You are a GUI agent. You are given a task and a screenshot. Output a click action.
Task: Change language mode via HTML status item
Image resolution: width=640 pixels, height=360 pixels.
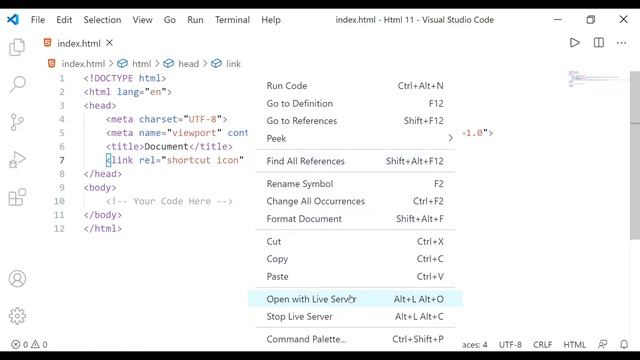tap(574, 344)
